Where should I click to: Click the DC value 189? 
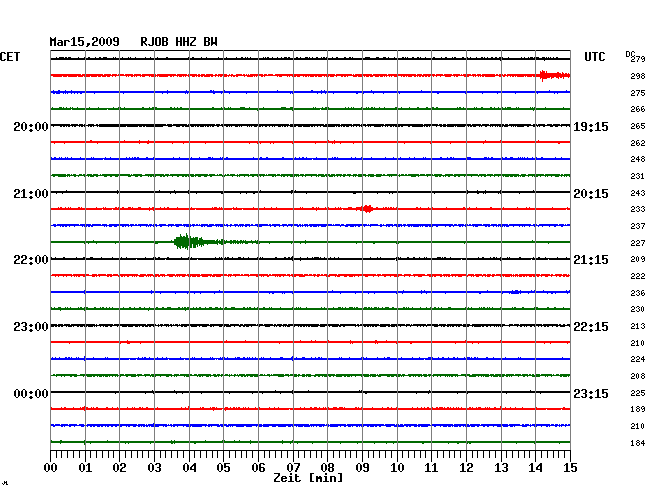638,409
